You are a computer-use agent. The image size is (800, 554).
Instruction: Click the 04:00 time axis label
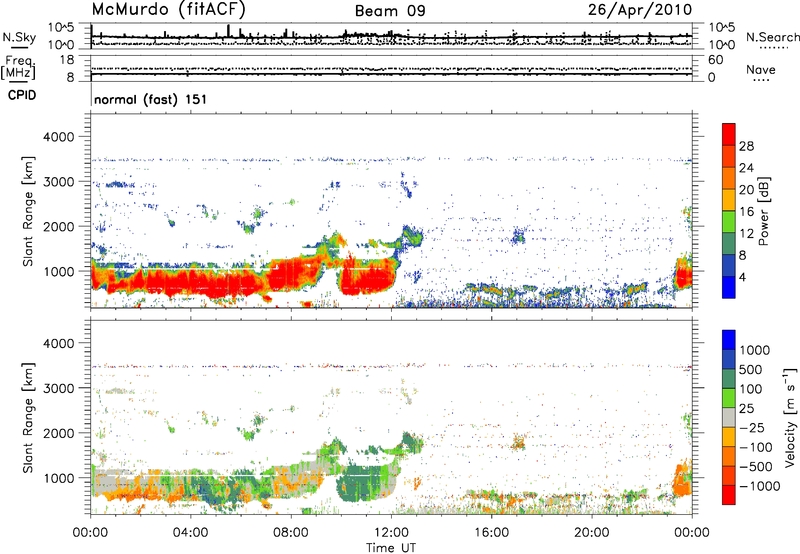click(190, 533)
